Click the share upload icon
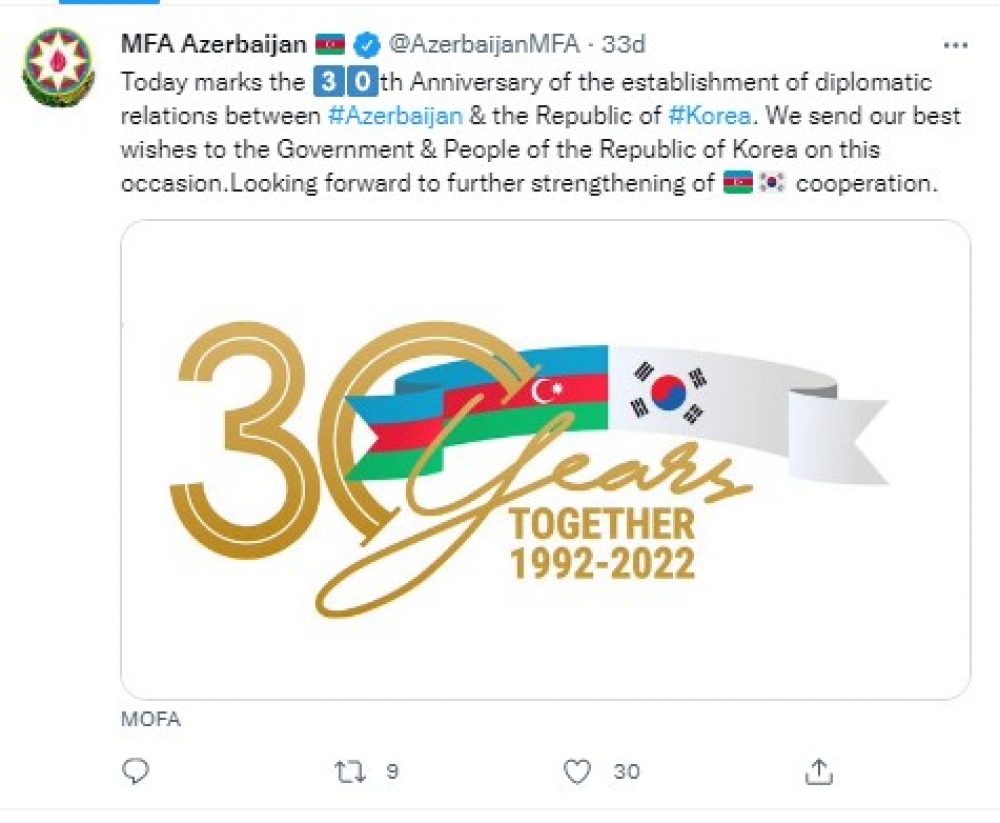 (819, 770)
